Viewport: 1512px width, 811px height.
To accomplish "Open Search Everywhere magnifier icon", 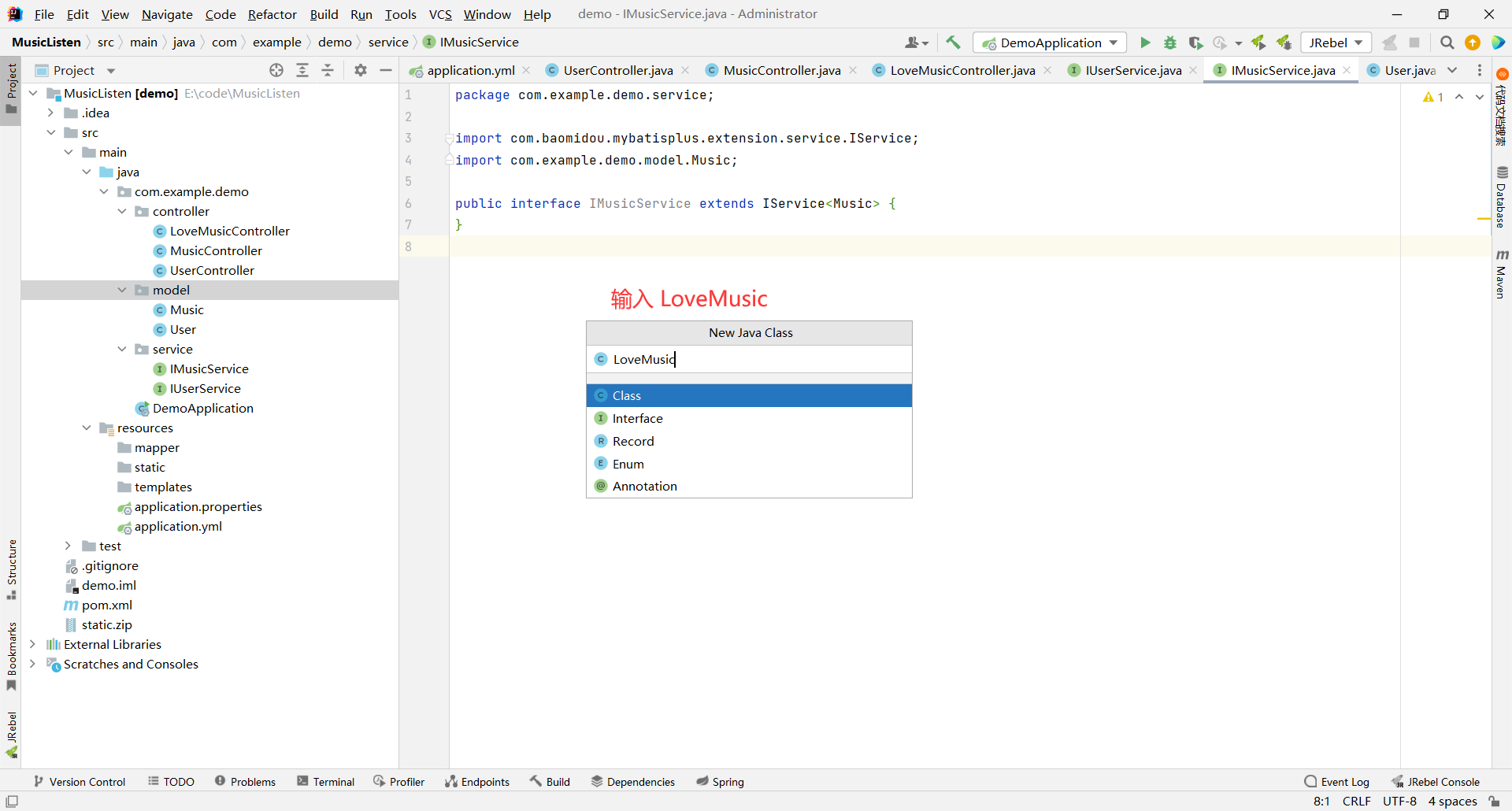I will click(x=1447, y=43).
